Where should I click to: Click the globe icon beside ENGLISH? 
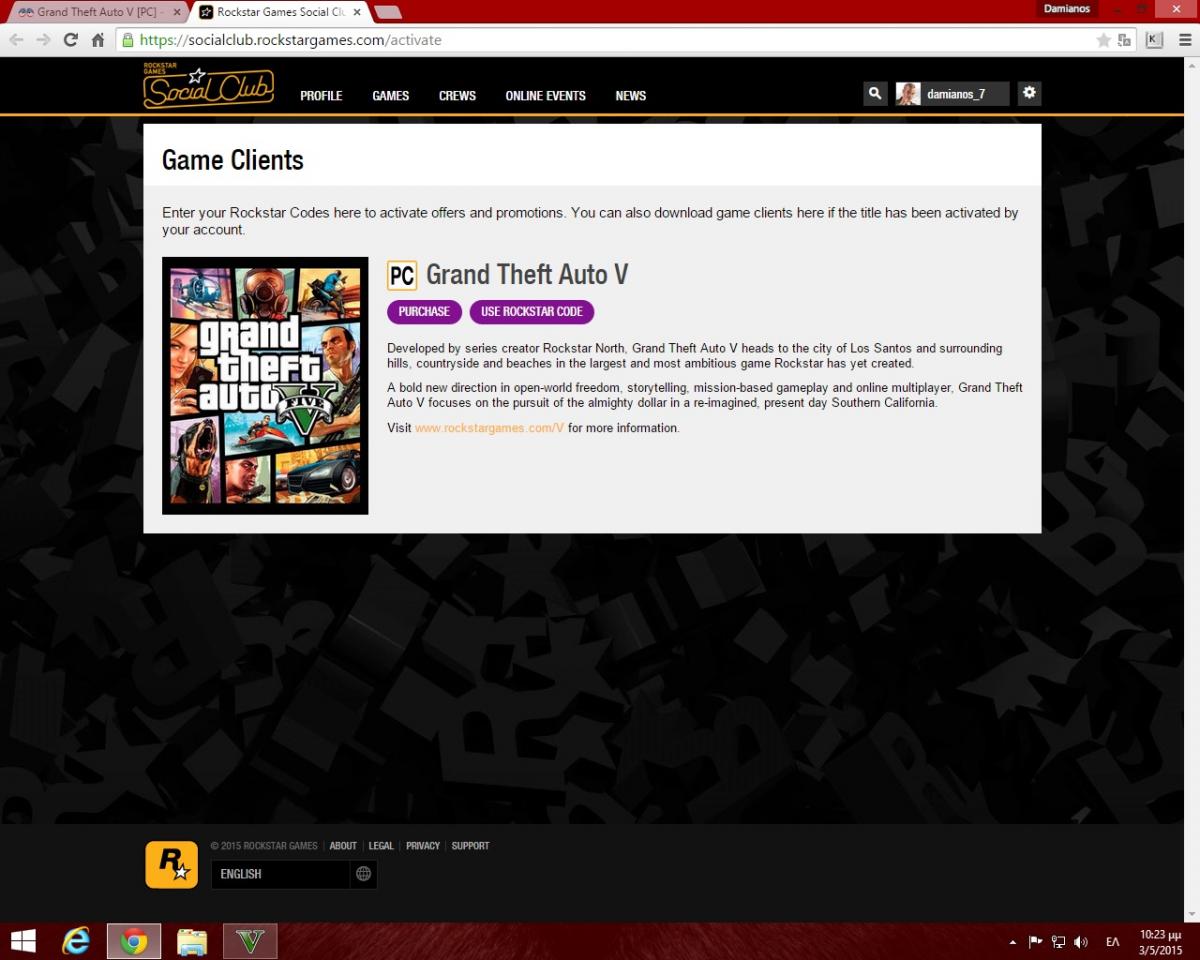363,874
